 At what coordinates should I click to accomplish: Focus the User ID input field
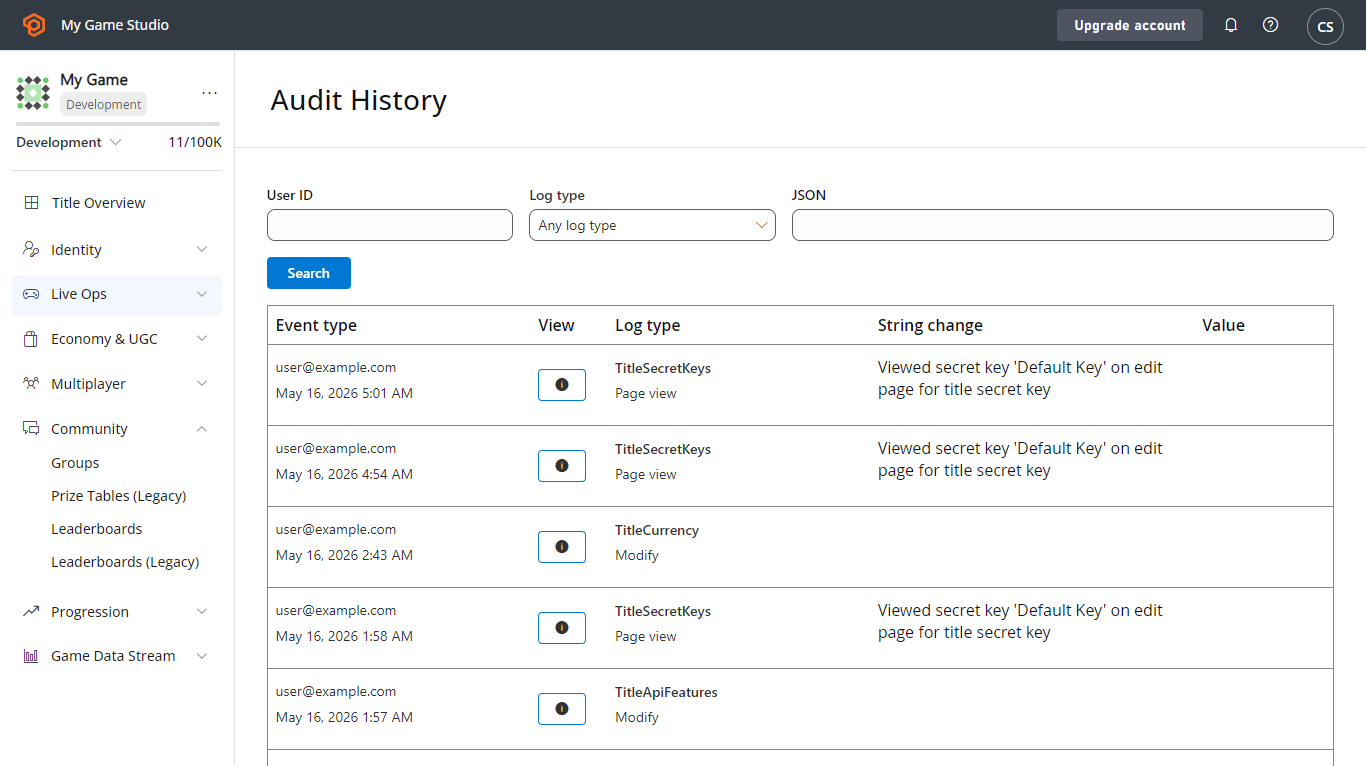pyautogui.click(x=390, y=225)
